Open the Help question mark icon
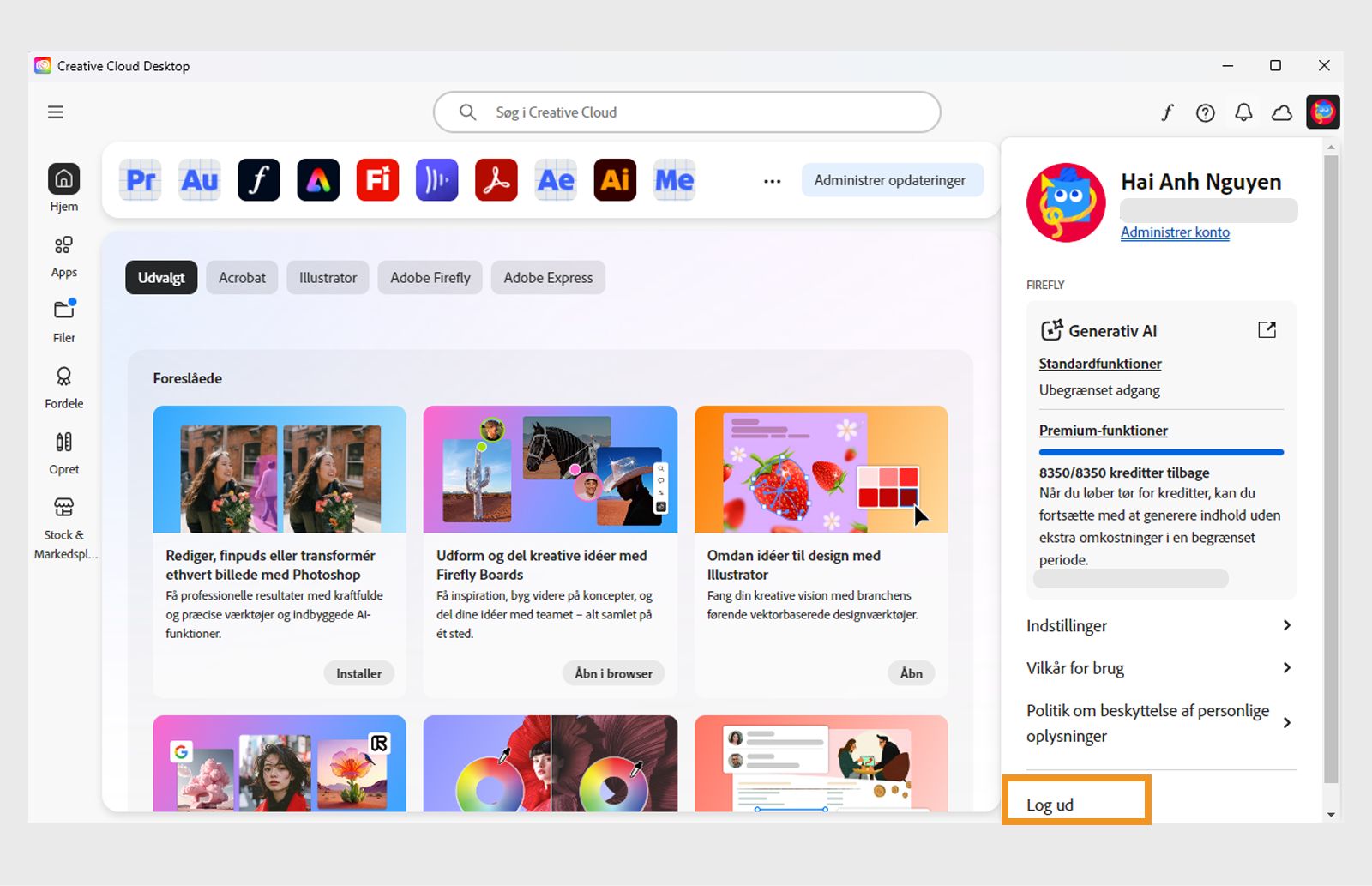Viewport: 1372px width, 886px height. pyautogui.click(x=1205, y=112)
